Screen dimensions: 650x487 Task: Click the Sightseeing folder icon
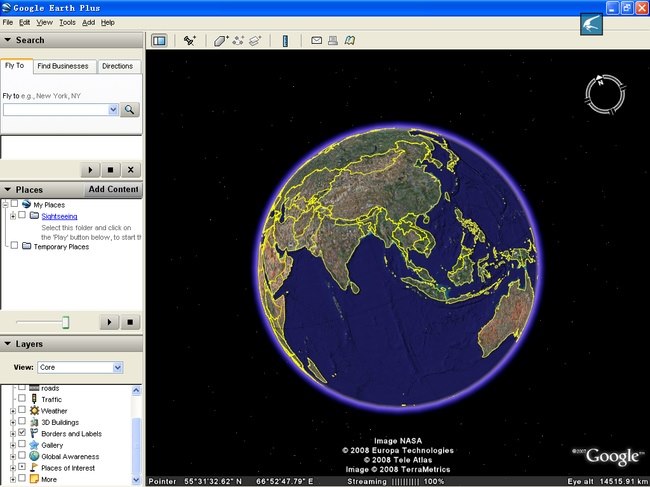pos(34,216)
